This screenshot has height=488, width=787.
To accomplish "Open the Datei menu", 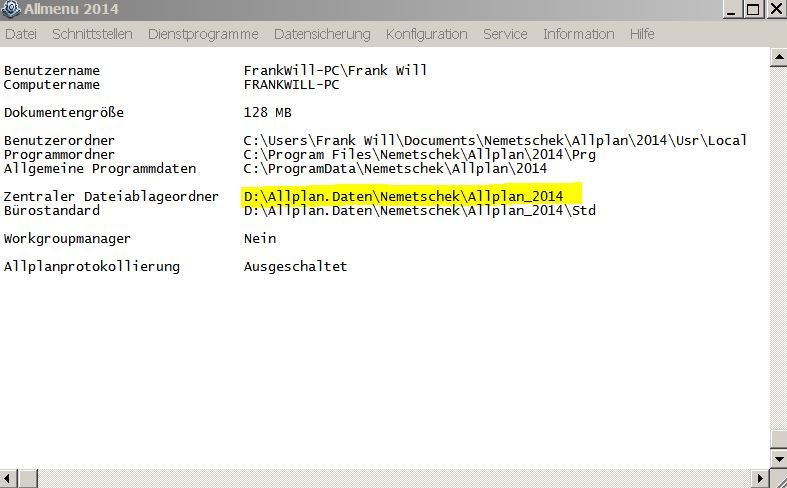I will (21, 34).
